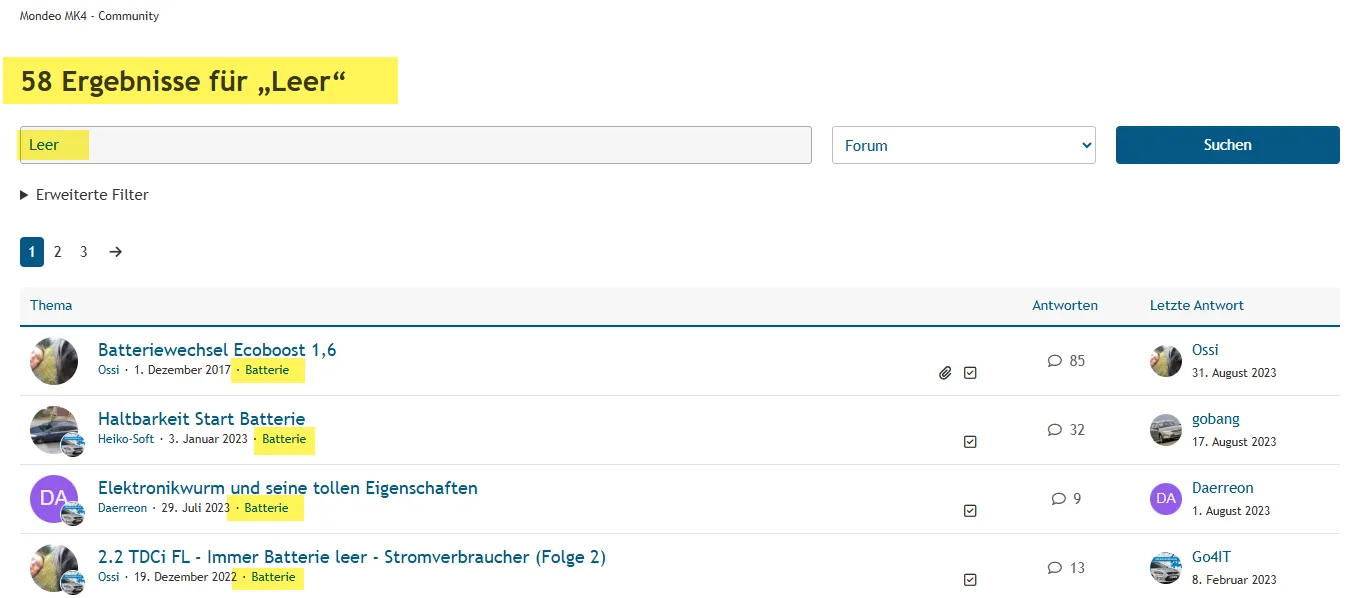Click the next page arrow in pagination
This screenshot has height=598, width=1360.
tap(116, 252)
